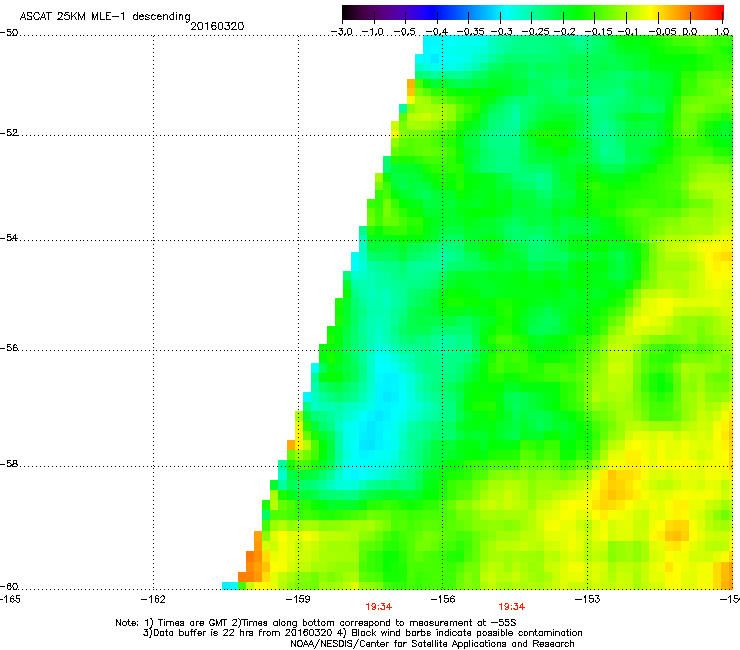Click the -162 longitude axis label
The height and width of the screenshot is (650, 740).
(153, 599)
